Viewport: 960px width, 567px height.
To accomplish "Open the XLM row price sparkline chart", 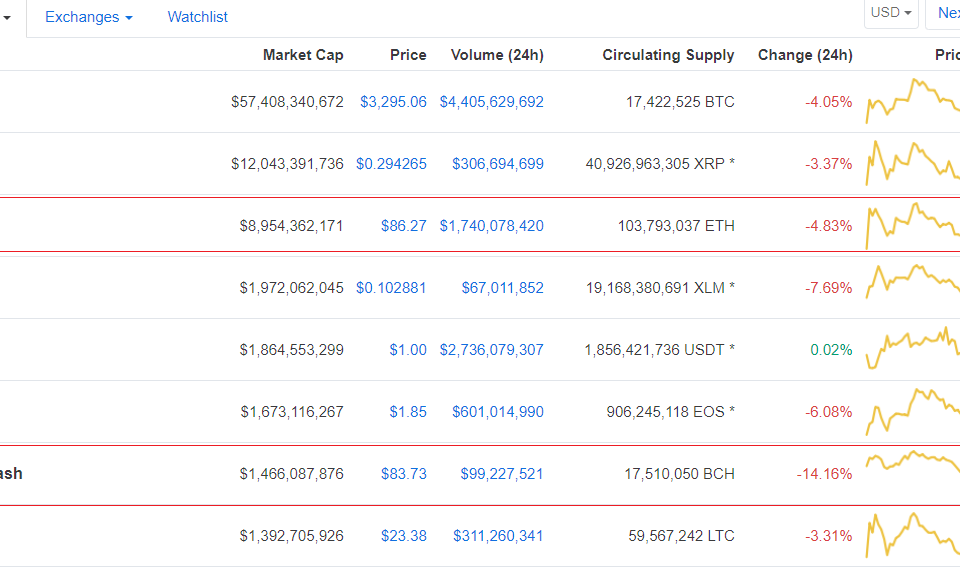I will 913,282.
